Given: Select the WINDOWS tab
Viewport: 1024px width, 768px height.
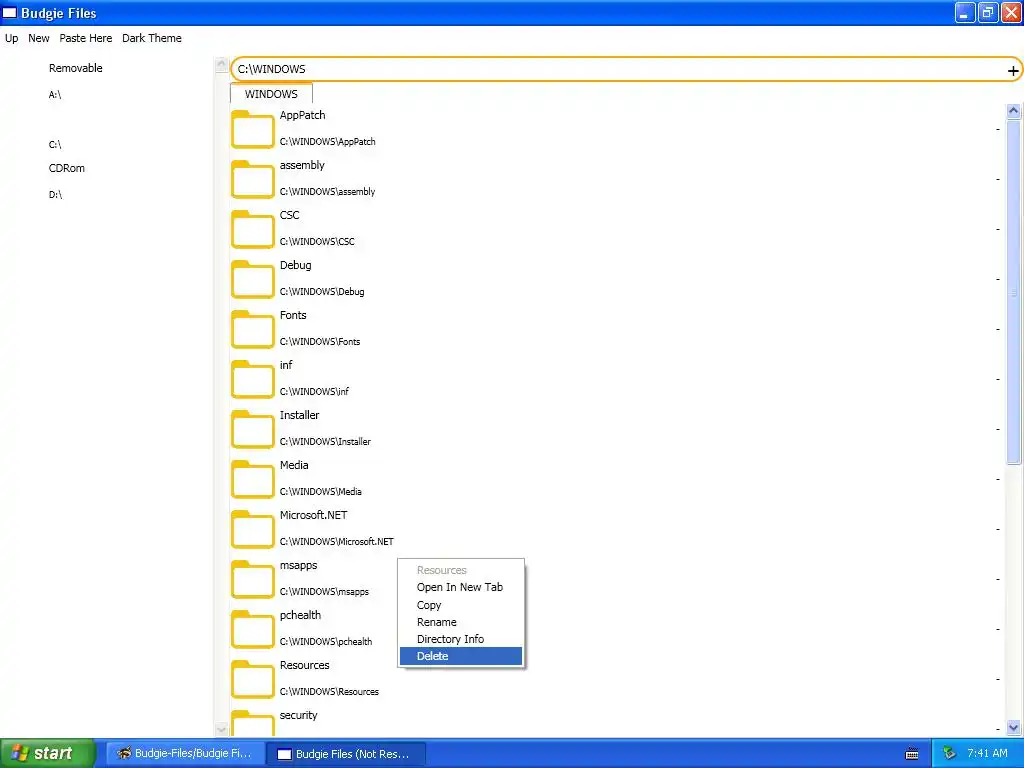Looking at the screenshot, I should point(271,94).
